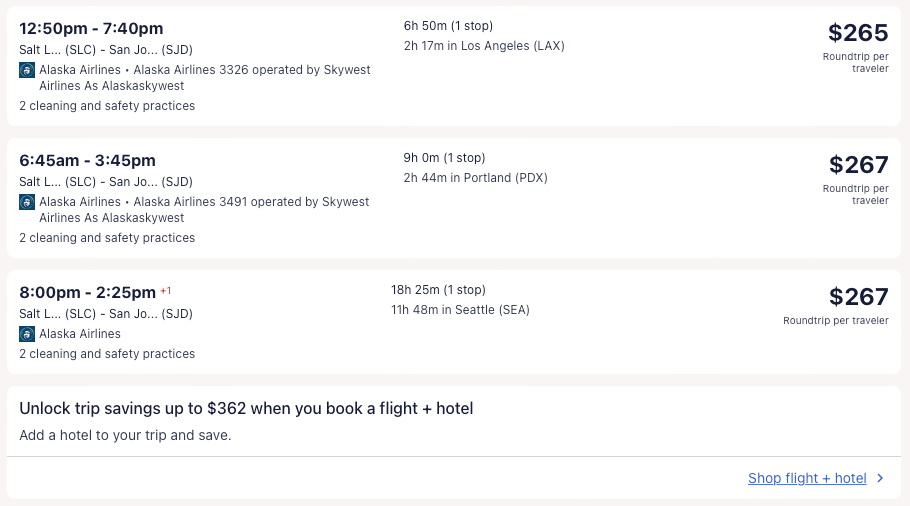Select the 6:45am - 3:45pm flight

tap(87, 160)
